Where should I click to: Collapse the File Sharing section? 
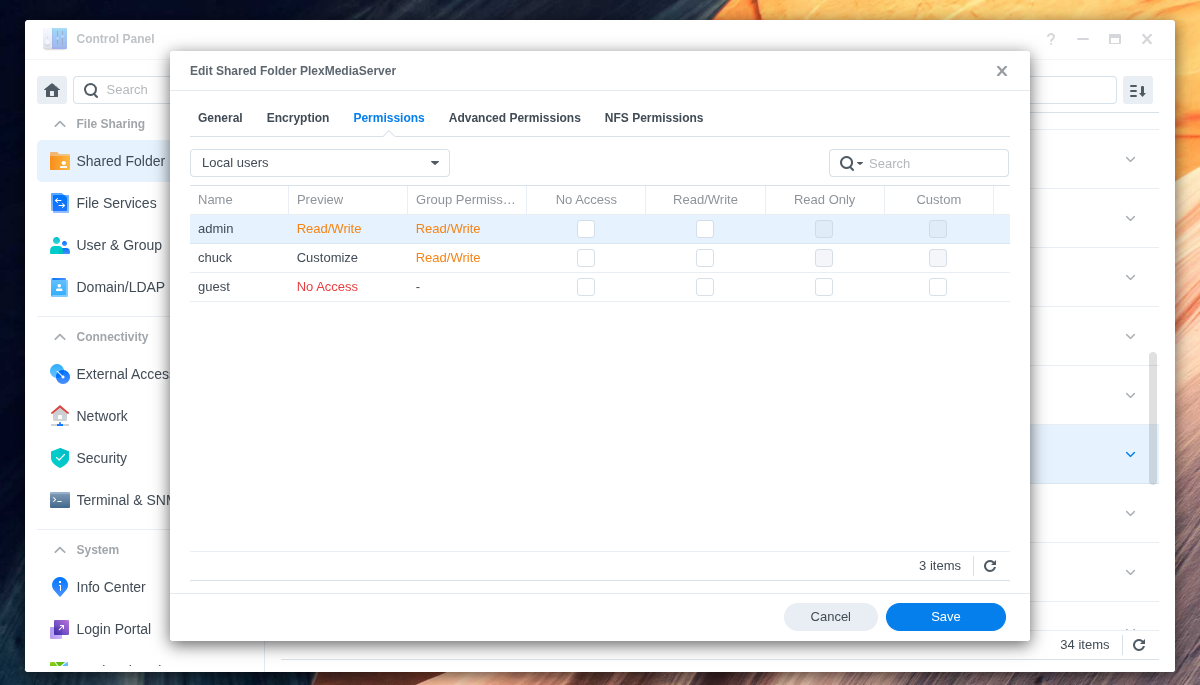tap(60, 124)
